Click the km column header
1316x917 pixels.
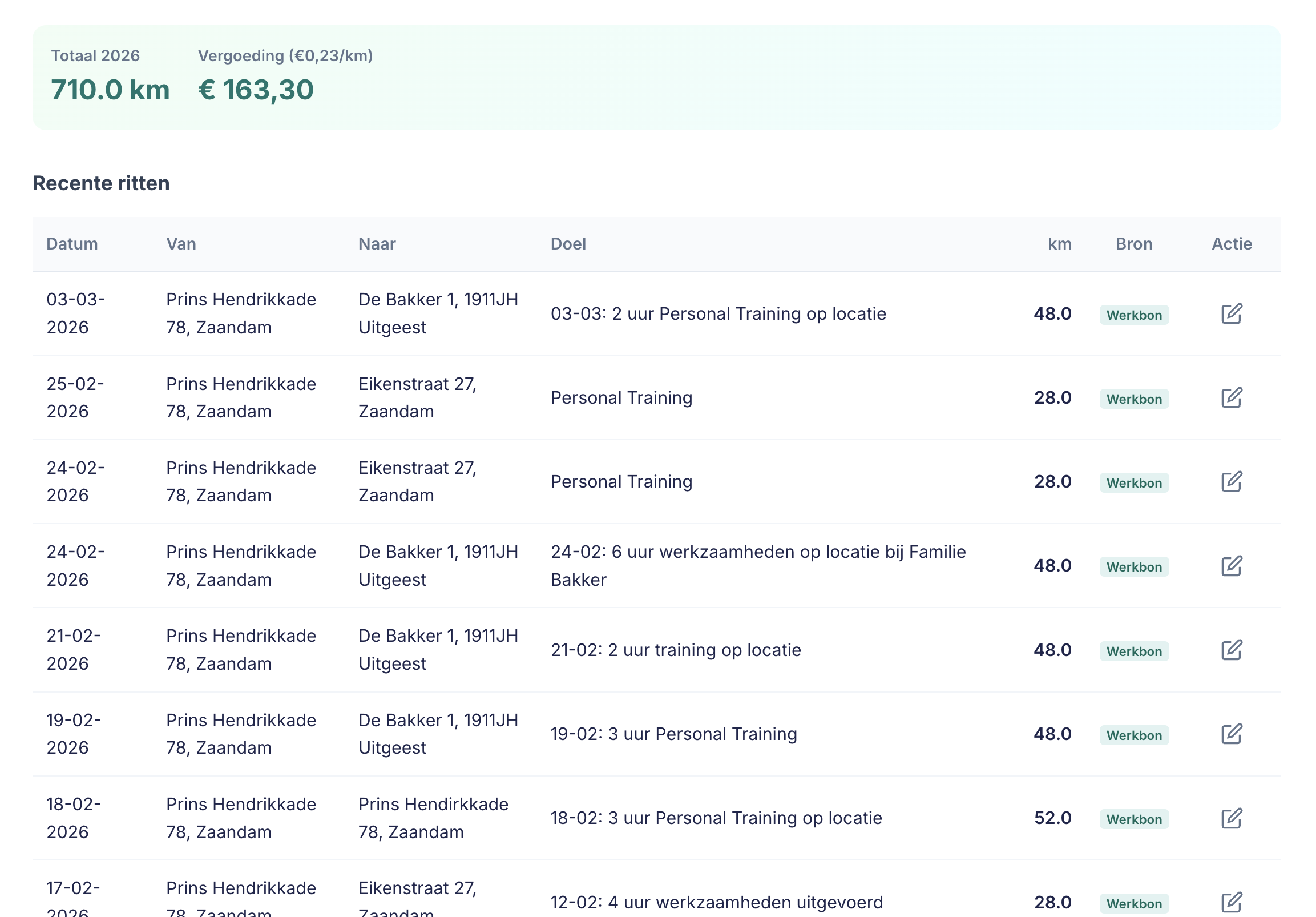coord(1059,244)
